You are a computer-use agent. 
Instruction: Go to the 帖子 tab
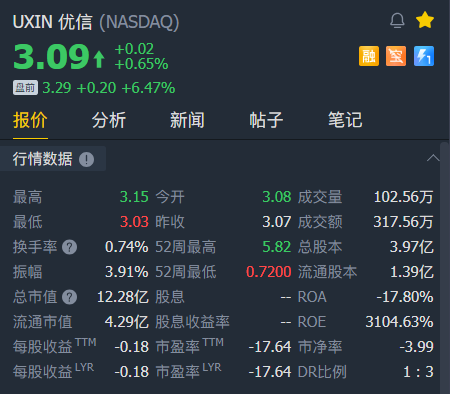click(x=266, y=120)
